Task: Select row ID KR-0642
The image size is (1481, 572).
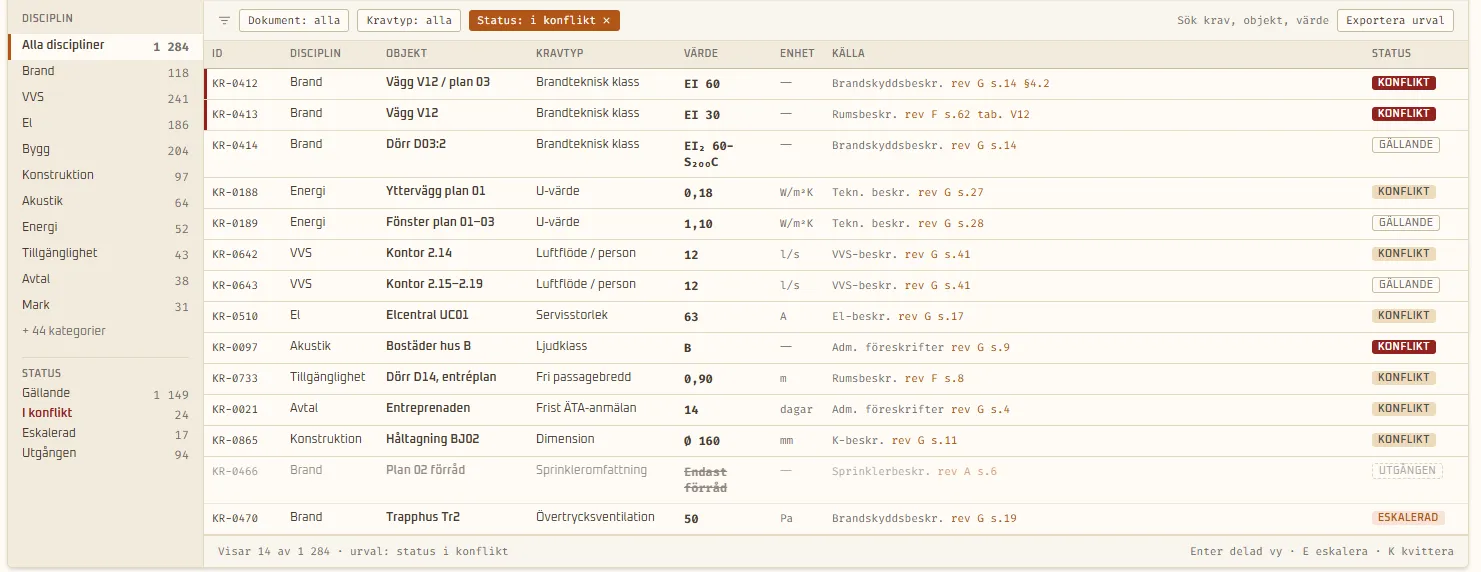Action: point(235,255)
